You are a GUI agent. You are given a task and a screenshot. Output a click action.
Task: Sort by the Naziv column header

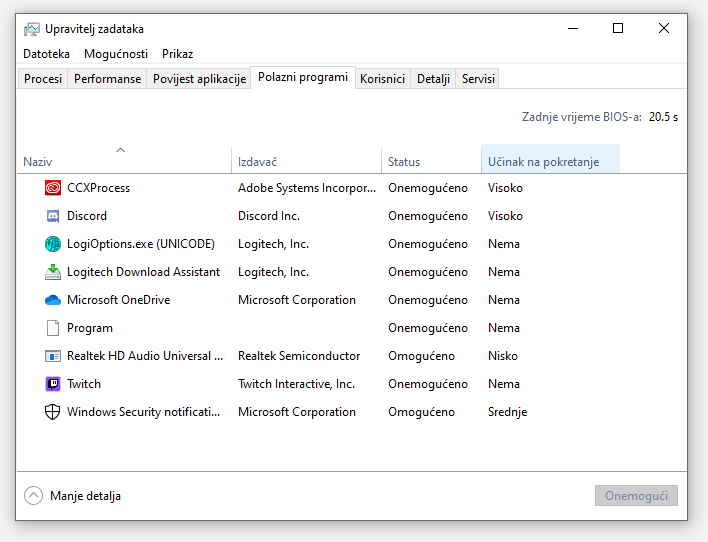pos(38,162)
